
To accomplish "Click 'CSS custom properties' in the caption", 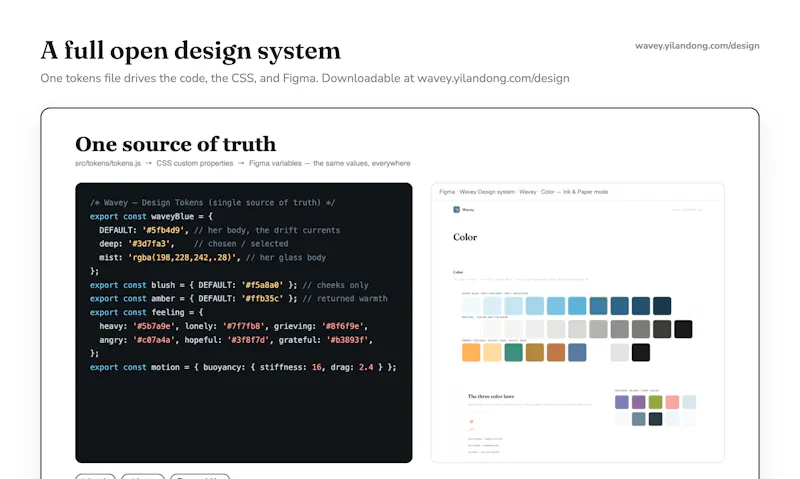I will (x=194, y=163).
